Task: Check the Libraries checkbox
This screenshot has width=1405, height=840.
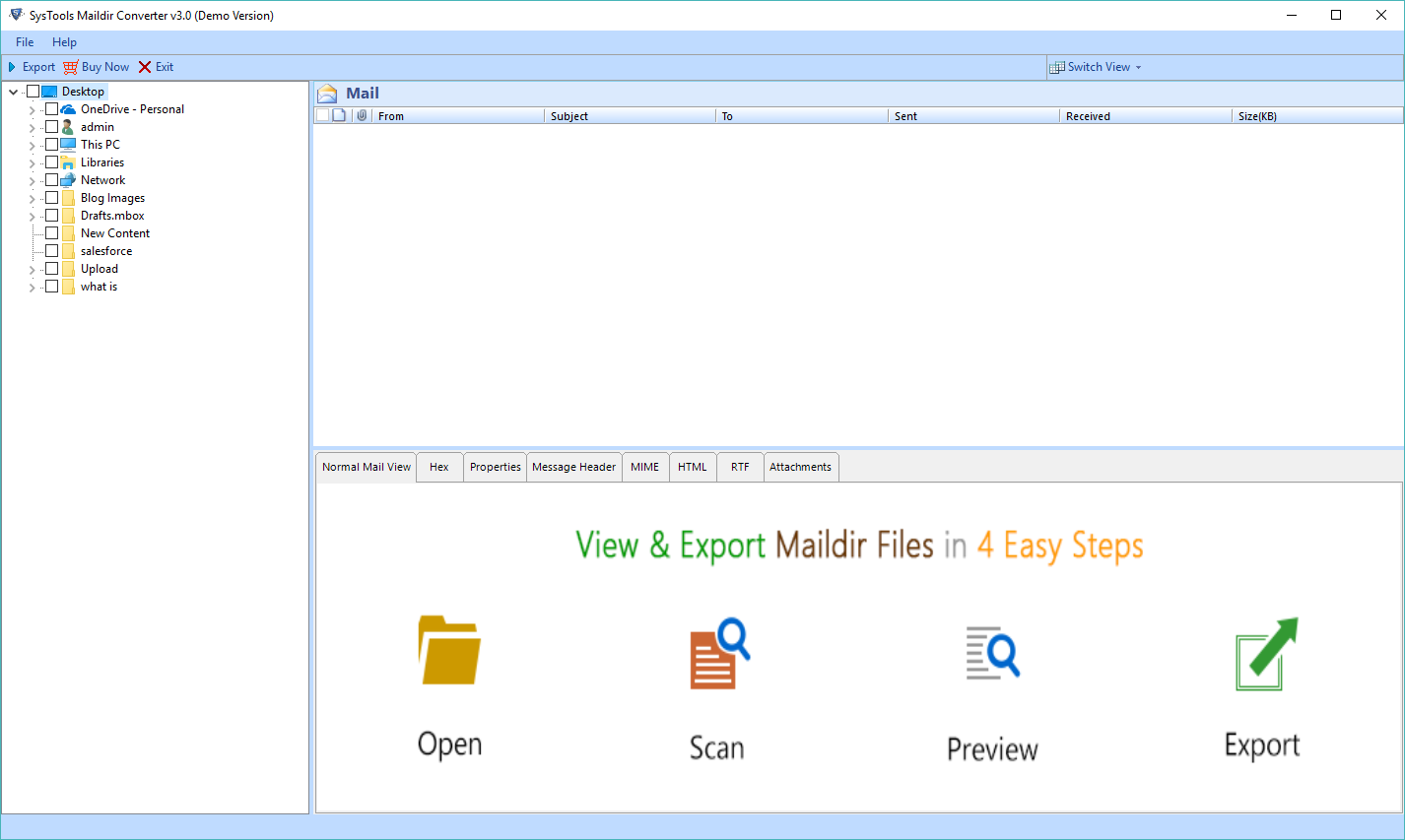Action: (x=51, y=162)
